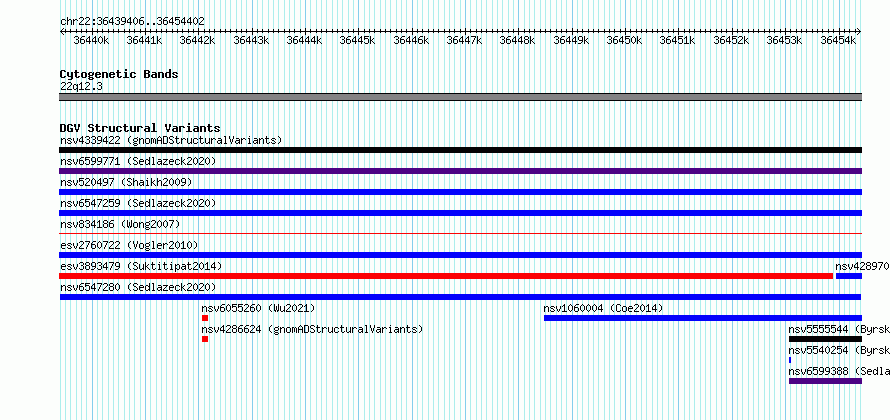Screen dimensions: 890x420
Task: Select the 36454k ruler position label
Action: pos(838,40)
